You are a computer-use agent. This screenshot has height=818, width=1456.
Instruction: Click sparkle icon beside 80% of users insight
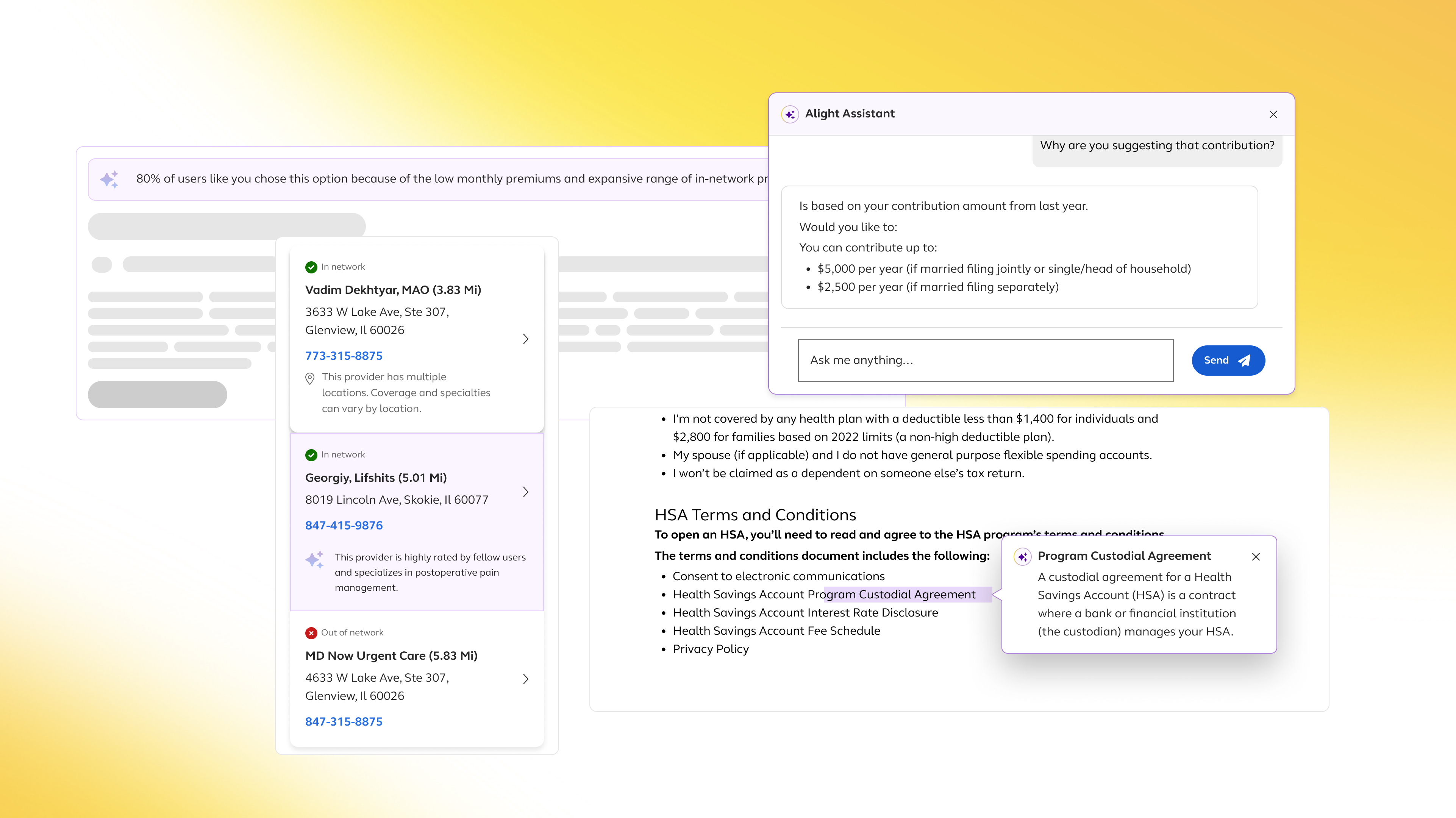tap(109, 179)
